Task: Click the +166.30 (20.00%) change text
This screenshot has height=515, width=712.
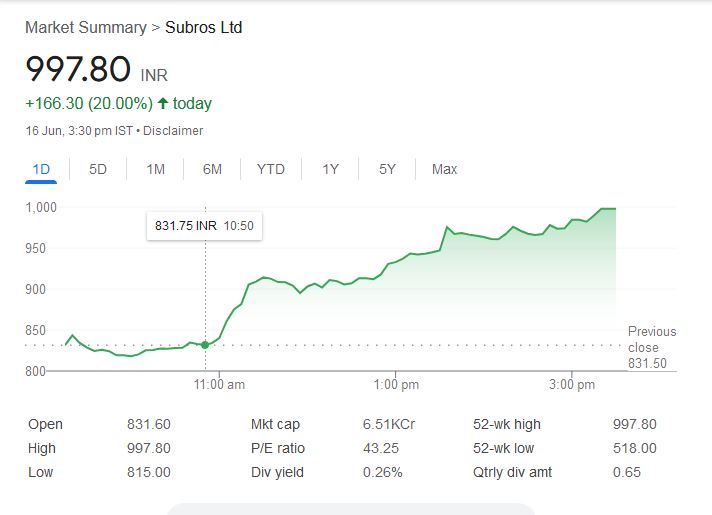Action: [x=89, y=104]
